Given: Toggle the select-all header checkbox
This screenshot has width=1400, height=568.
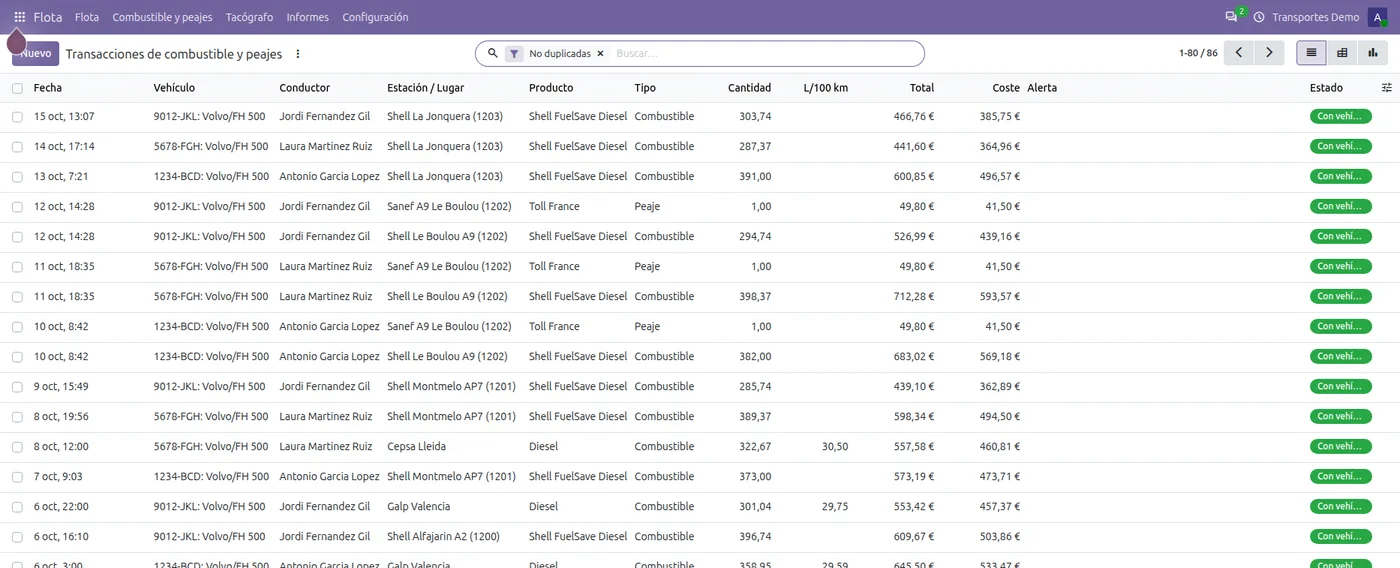Looking at the screenshot, I should click(x=17, y=88).
